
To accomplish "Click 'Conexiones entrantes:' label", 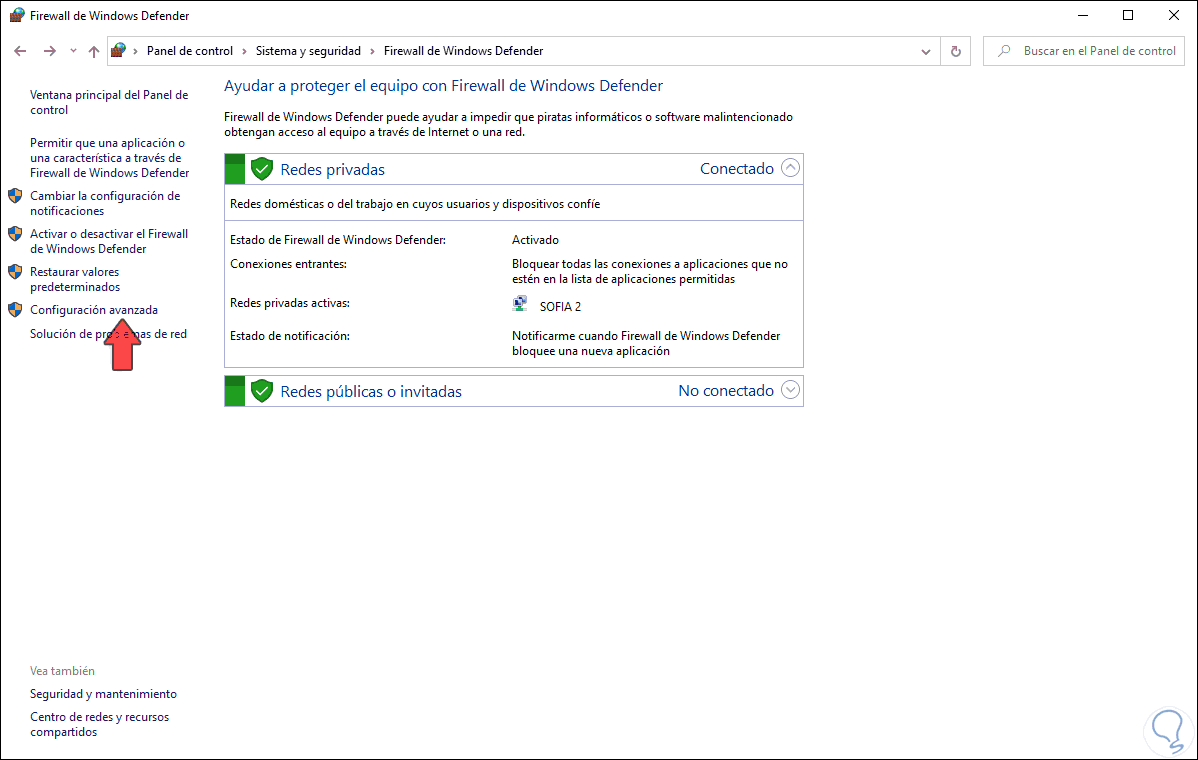I will click(x=288, y=264).
